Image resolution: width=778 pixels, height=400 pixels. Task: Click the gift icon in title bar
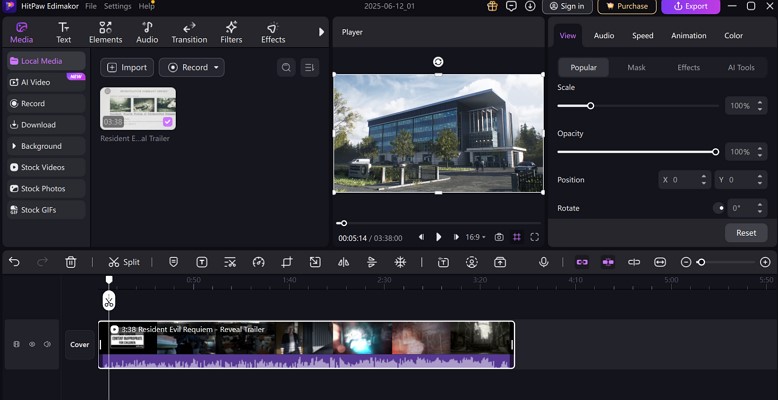pos(492,6)
